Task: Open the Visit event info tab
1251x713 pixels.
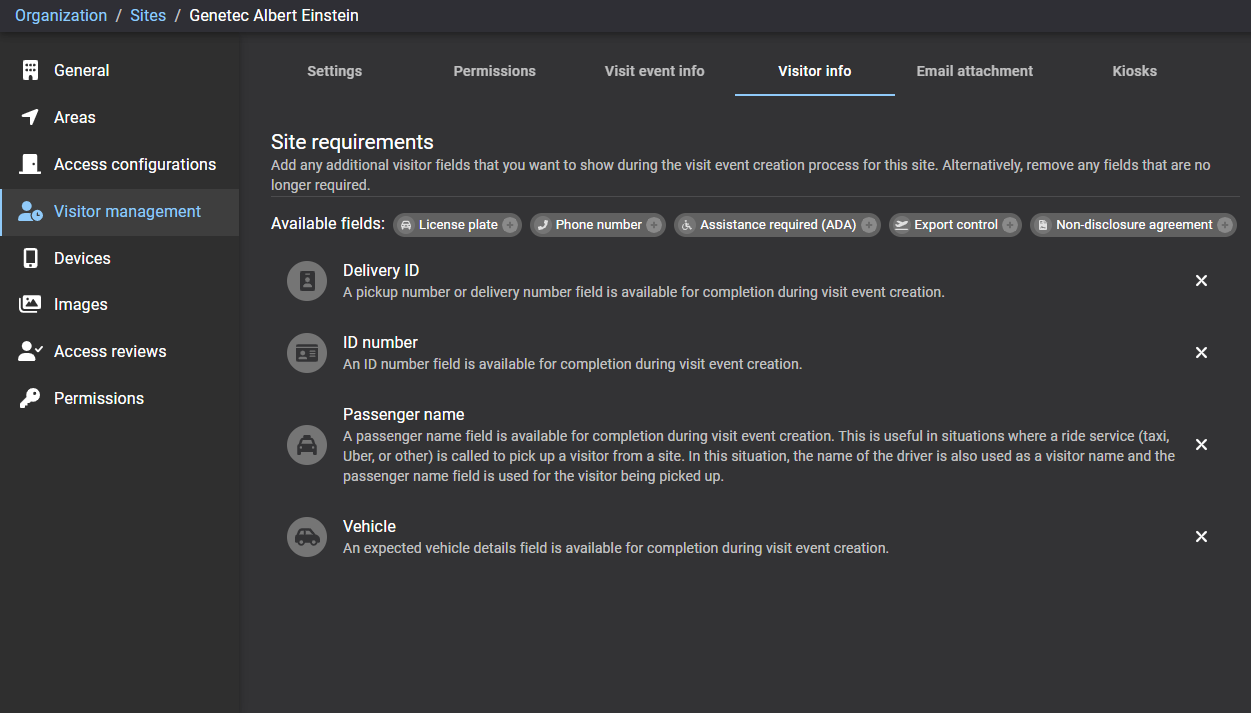Action: pyautogui.click(x=654, y=71)
